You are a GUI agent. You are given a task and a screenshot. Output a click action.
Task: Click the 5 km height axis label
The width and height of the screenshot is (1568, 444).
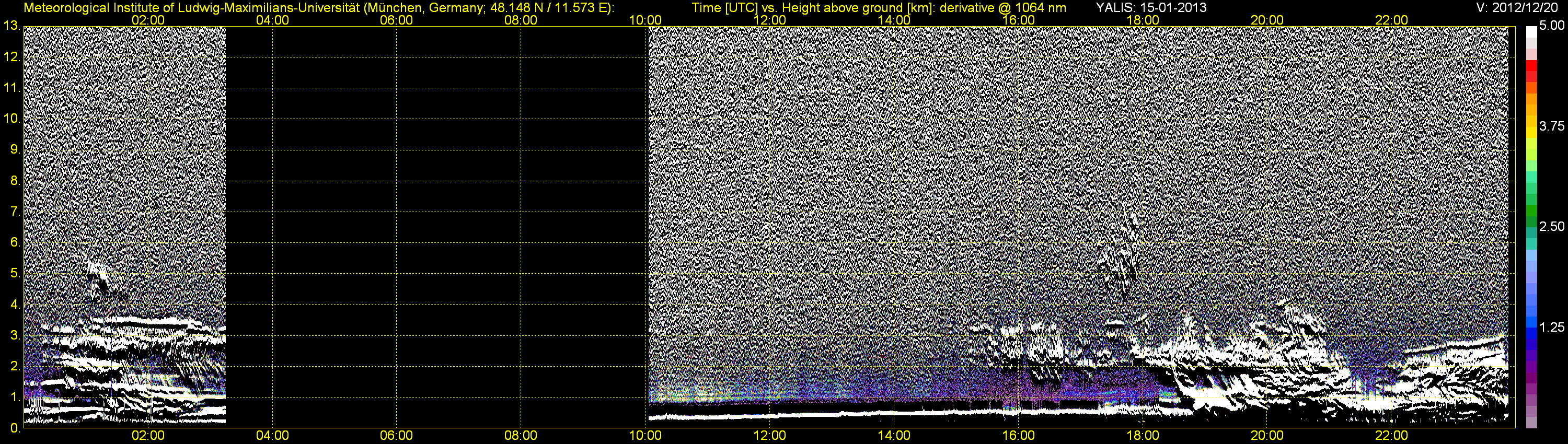[15, 273]
